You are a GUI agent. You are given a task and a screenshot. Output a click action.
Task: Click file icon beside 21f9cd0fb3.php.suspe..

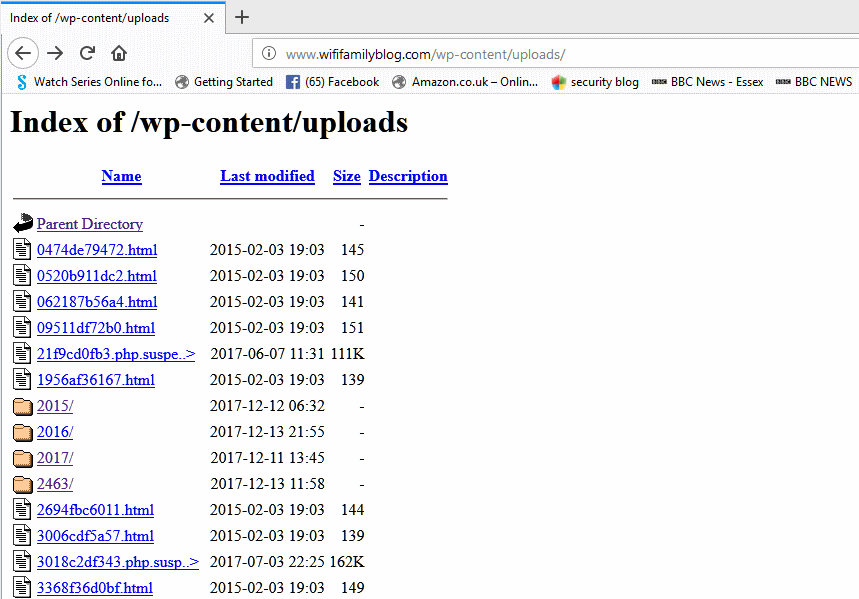pyautogui.click(x=22, y=353)
